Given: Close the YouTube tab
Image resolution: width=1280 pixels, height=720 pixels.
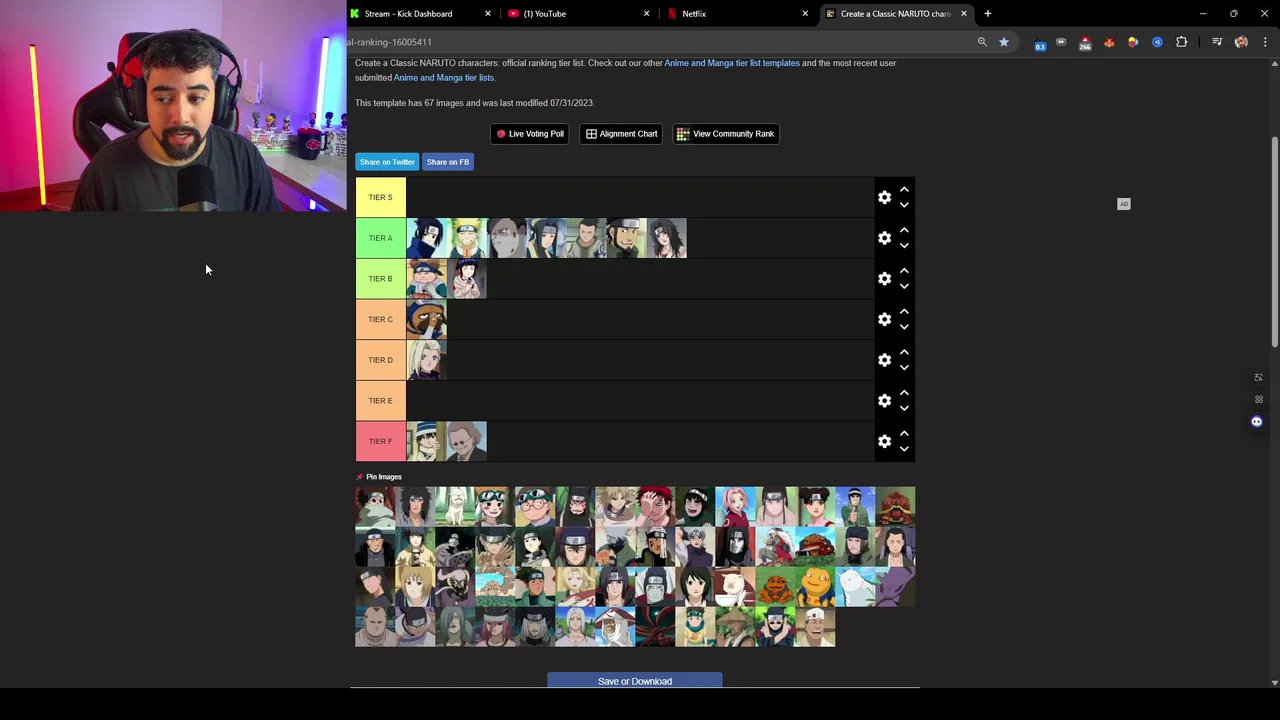Looking at the screenshot, I should pyautogui.click(x=646, y=14).
